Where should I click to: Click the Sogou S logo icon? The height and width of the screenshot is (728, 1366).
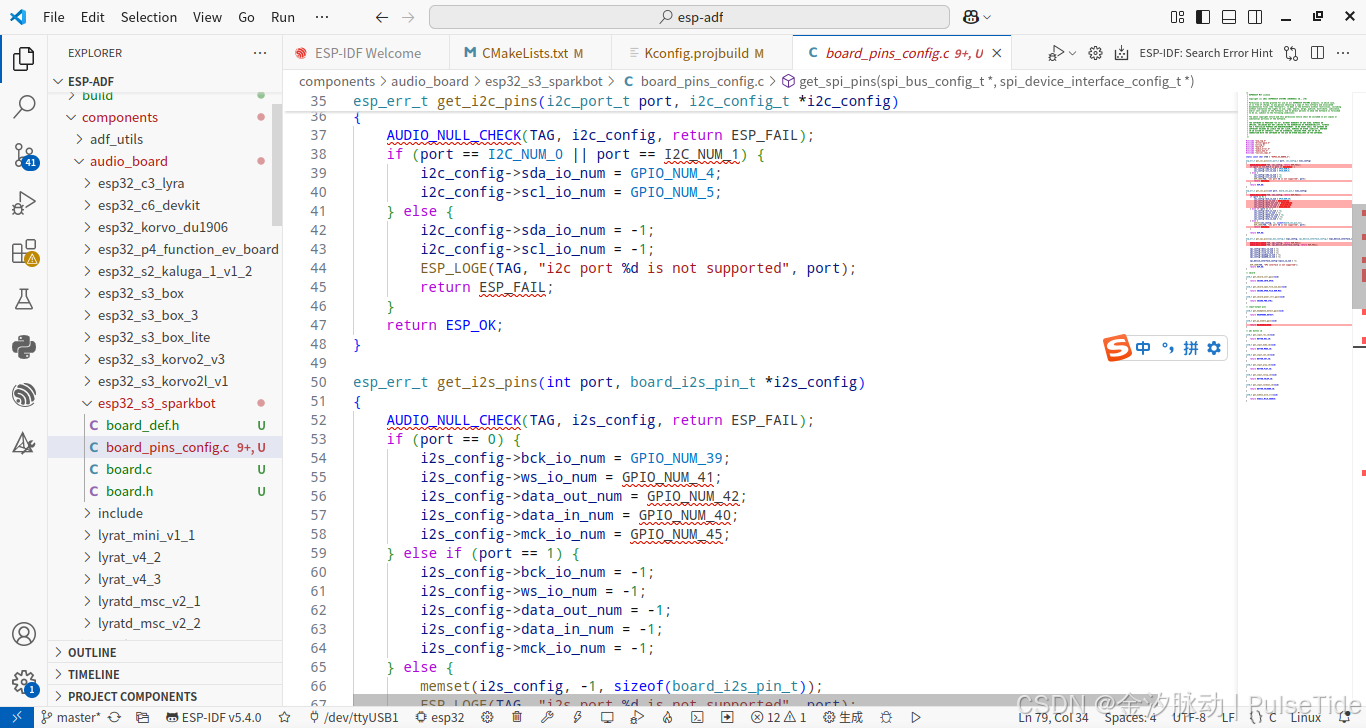click(1117, 348)
